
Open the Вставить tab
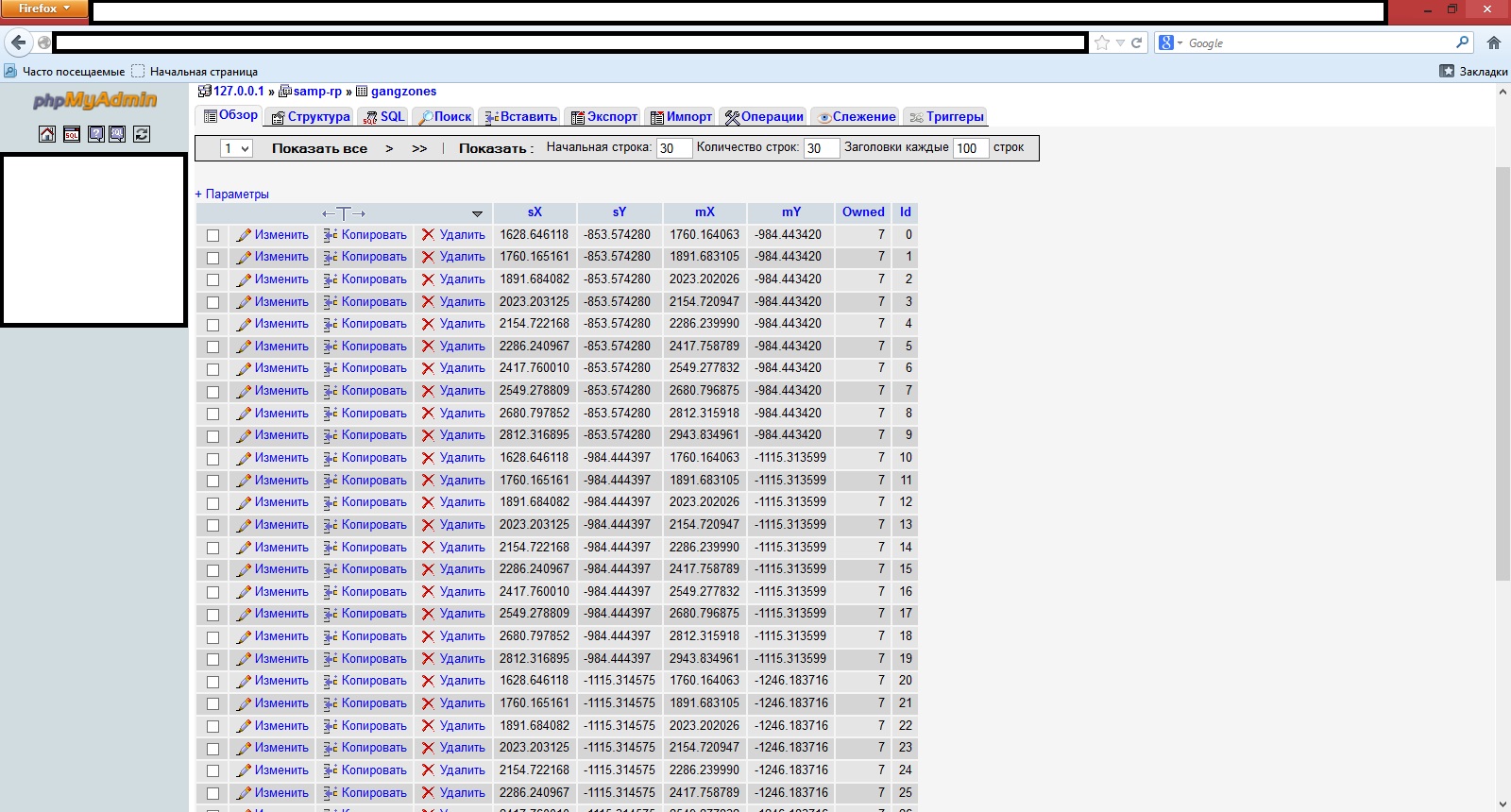[x=521, y=117]
